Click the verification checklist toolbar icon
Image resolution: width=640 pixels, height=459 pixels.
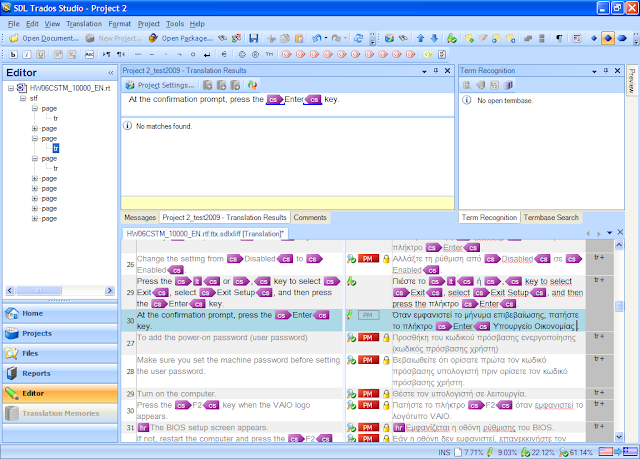[441, 54]
